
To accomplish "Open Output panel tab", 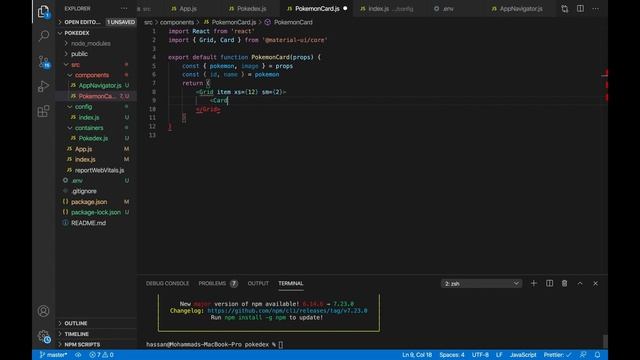I will pos(258,283).
